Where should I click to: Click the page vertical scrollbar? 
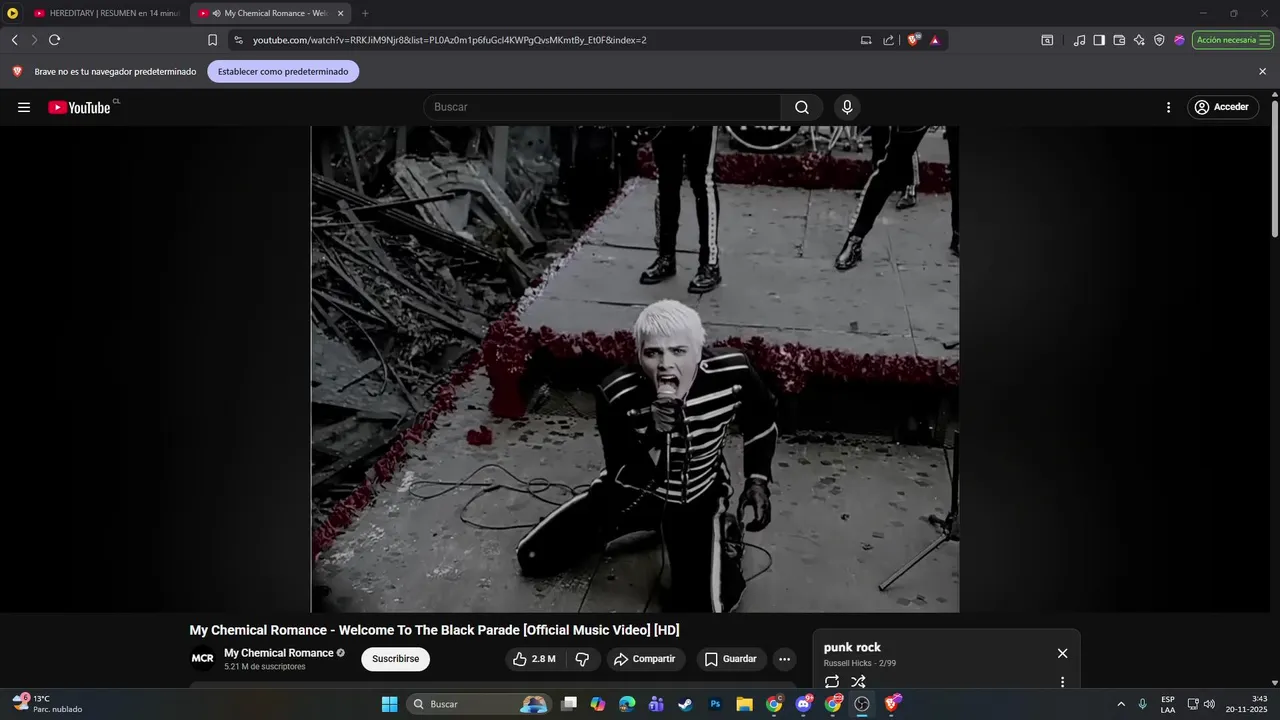tap(1274, 168)
